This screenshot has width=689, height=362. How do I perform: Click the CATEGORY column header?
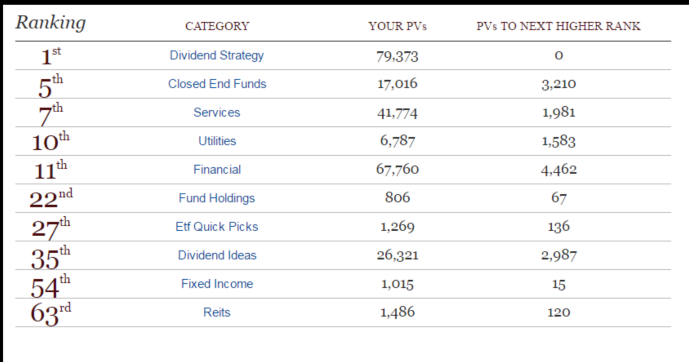point(217,26)
